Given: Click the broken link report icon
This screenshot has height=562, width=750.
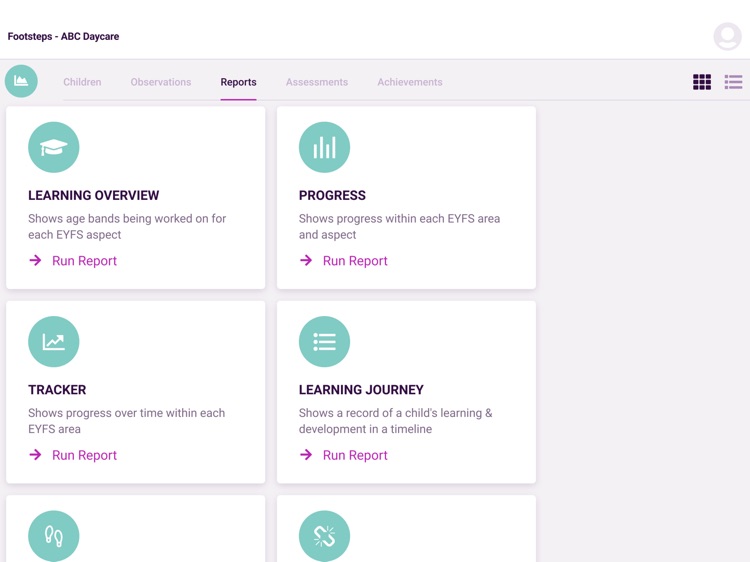Looking at the screenshot, I should [x=324, y=536].
